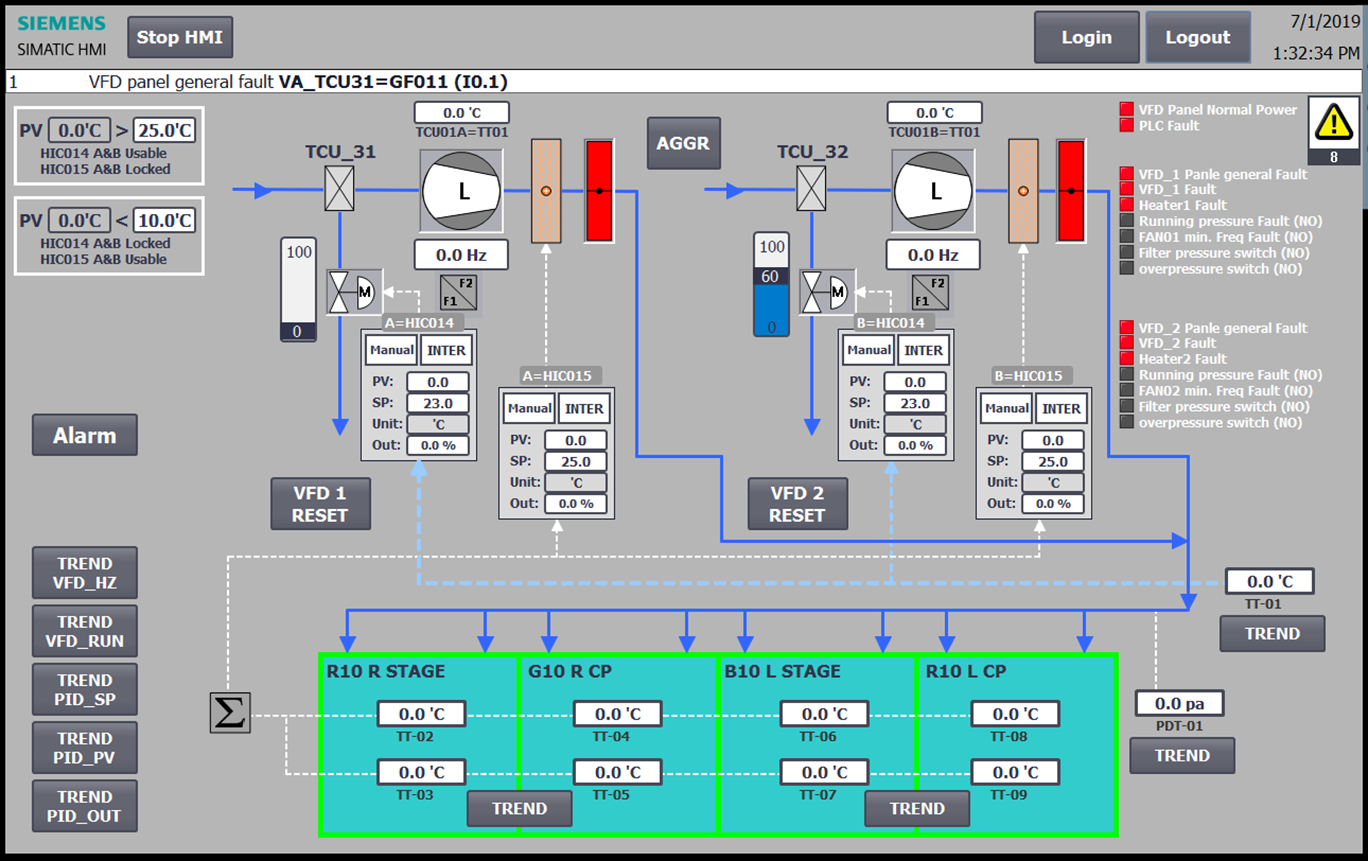
Task: Open the TREND VFD_HZ screen
Action: [85, 573]
